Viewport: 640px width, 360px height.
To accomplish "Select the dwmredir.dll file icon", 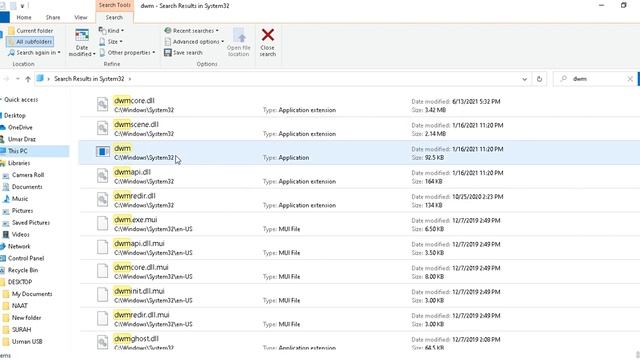I will click(x=103, y=200).
